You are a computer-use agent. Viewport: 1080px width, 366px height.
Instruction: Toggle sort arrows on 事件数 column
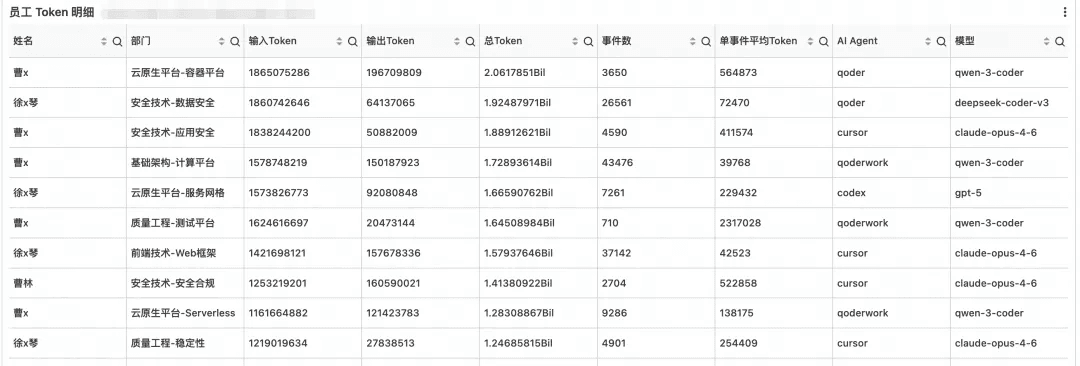point(693,41)
